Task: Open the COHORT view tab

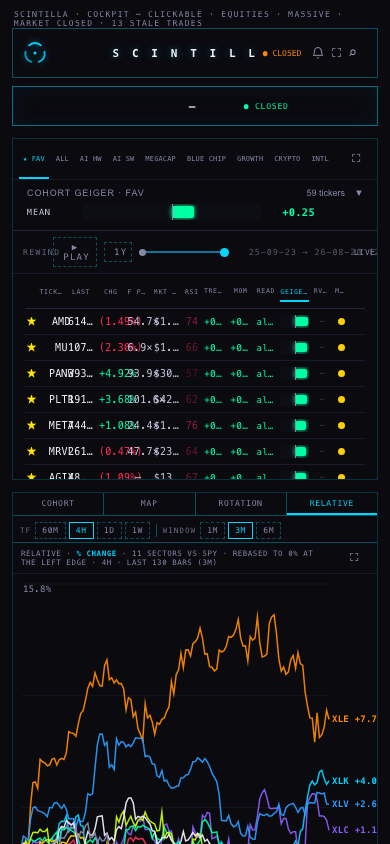Action: tap(58, 503)
